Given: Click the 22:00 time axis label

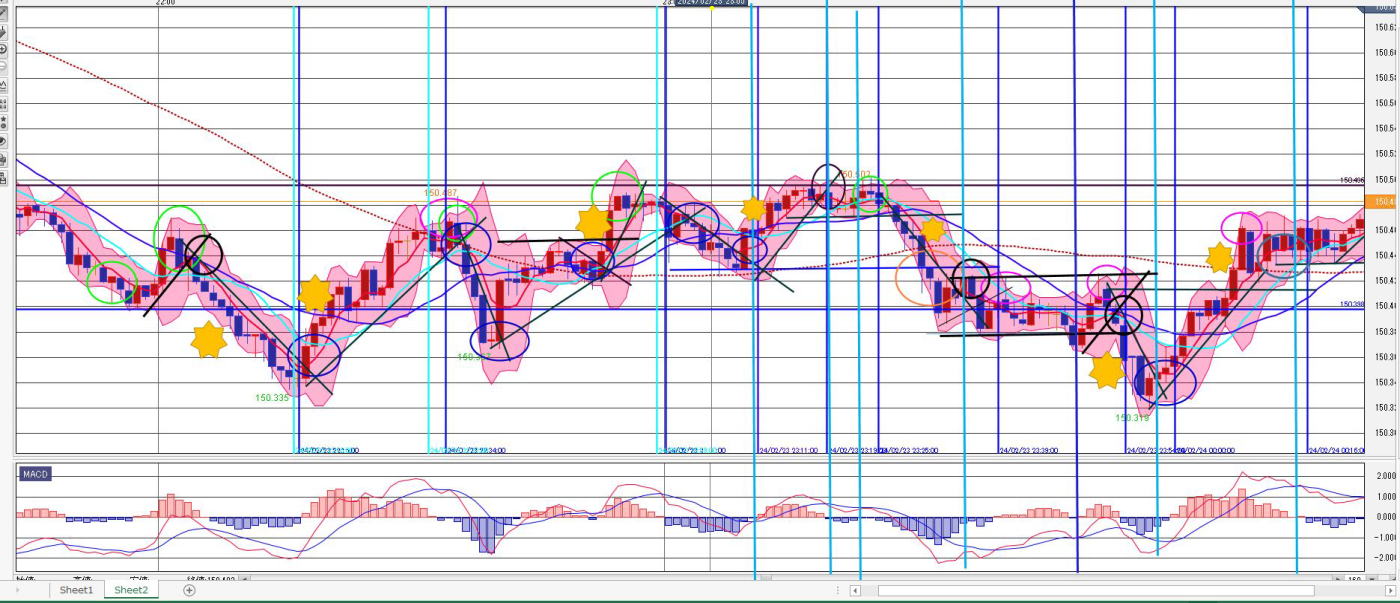Looking at the screenshot, I should (166, 3).
